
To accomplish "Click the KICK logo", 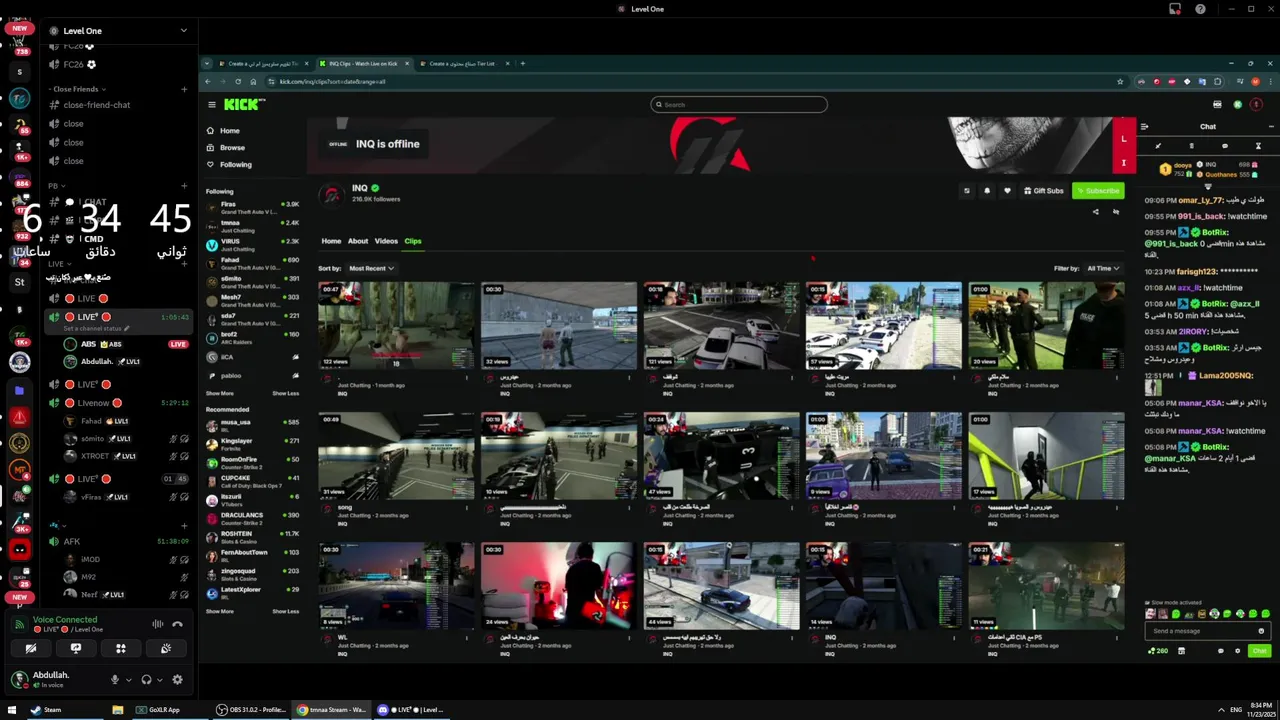I will point(243,104).
